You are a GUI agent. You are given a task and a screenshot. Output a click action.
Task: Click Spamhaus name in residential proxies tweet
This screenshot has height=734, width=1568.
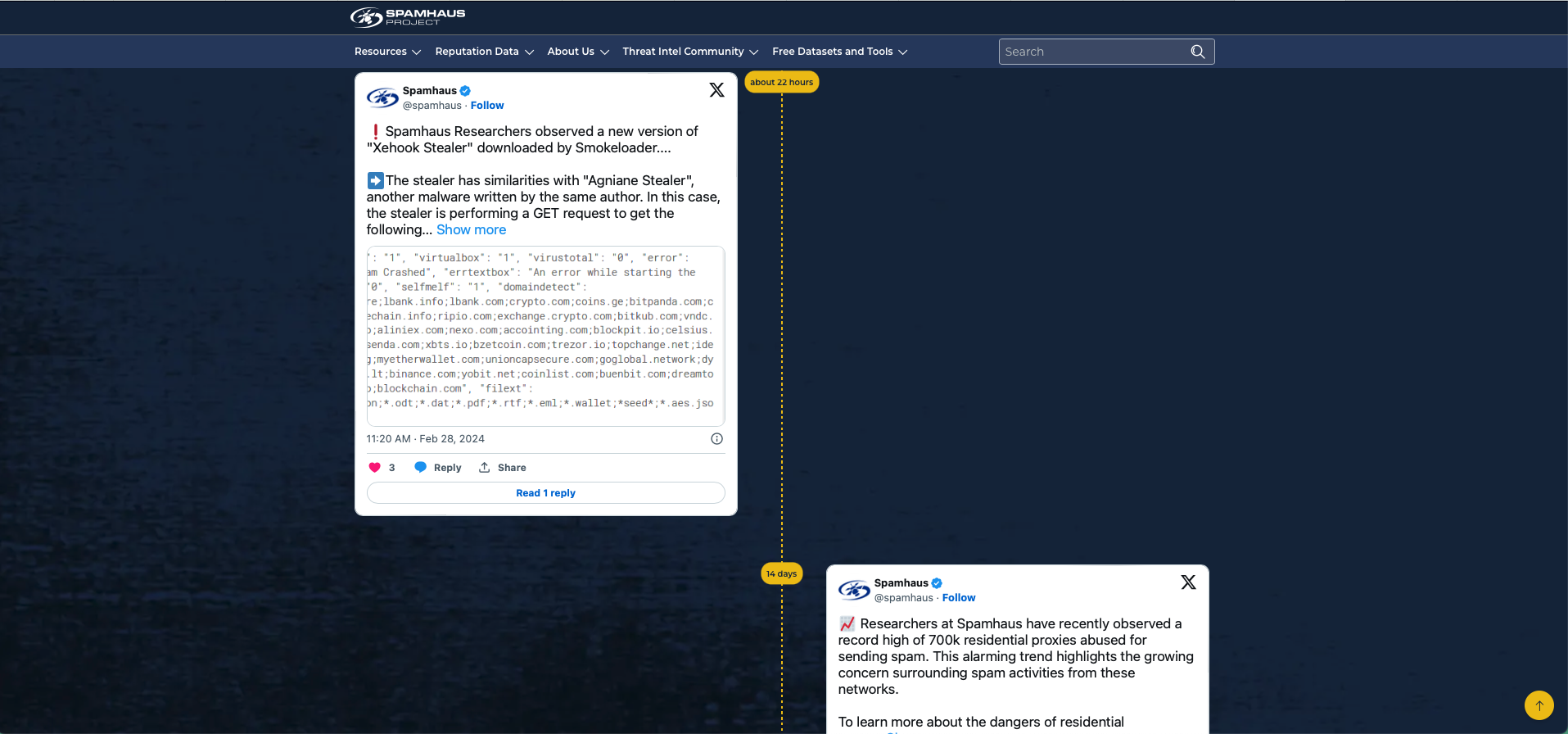(901, 583)
